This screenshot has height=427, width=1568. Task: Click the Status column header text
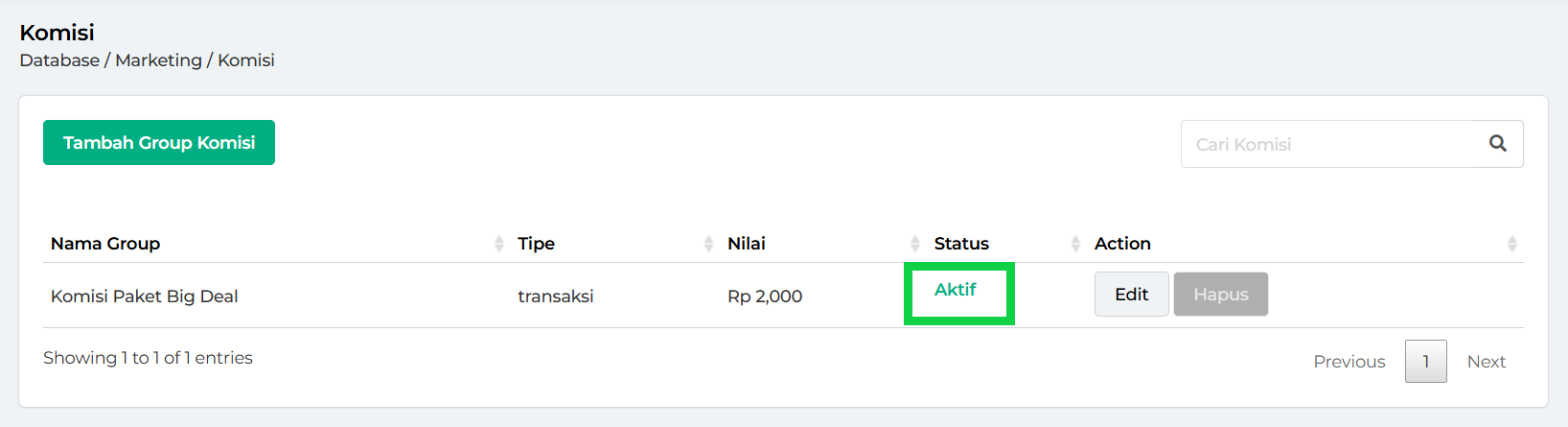[961, 244]
